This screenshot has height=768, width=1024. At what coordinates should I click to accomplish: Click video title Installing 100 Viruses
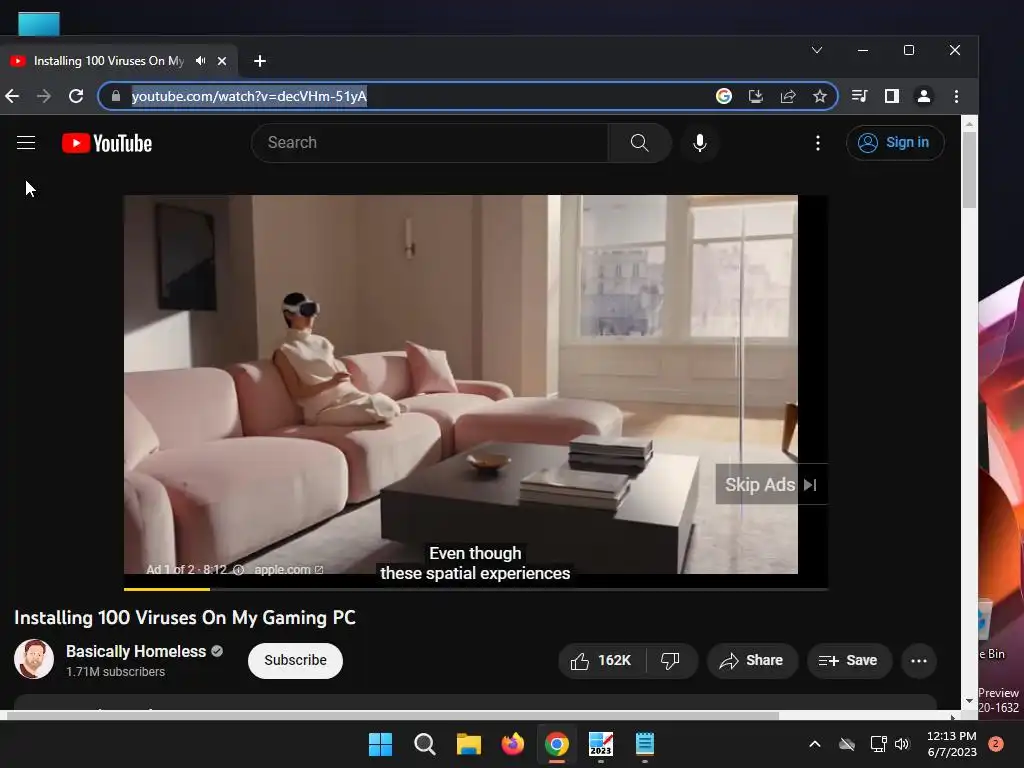185,618
